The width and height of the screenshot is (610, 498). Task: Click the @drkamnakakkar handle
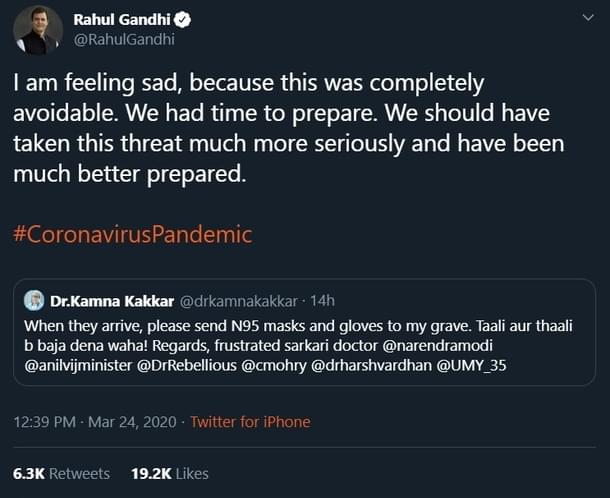pyautogui.click(x=237, y=300)
